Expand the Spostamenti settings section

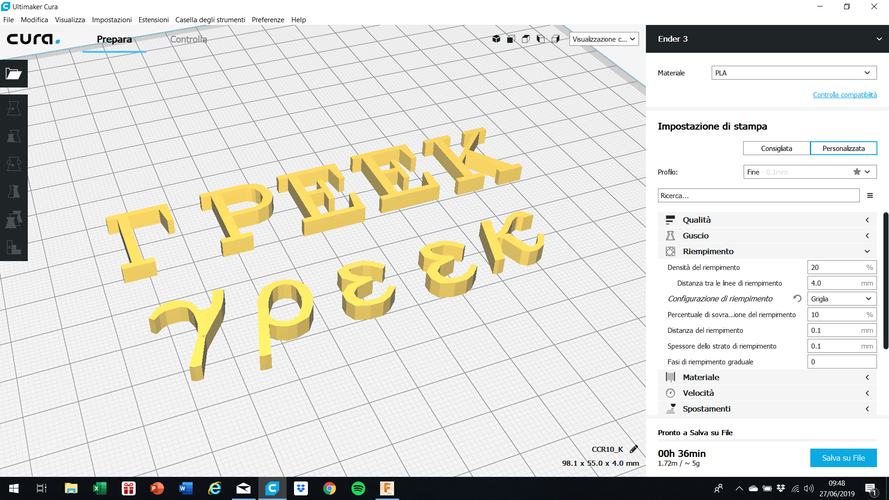click(x=767, y=409)
